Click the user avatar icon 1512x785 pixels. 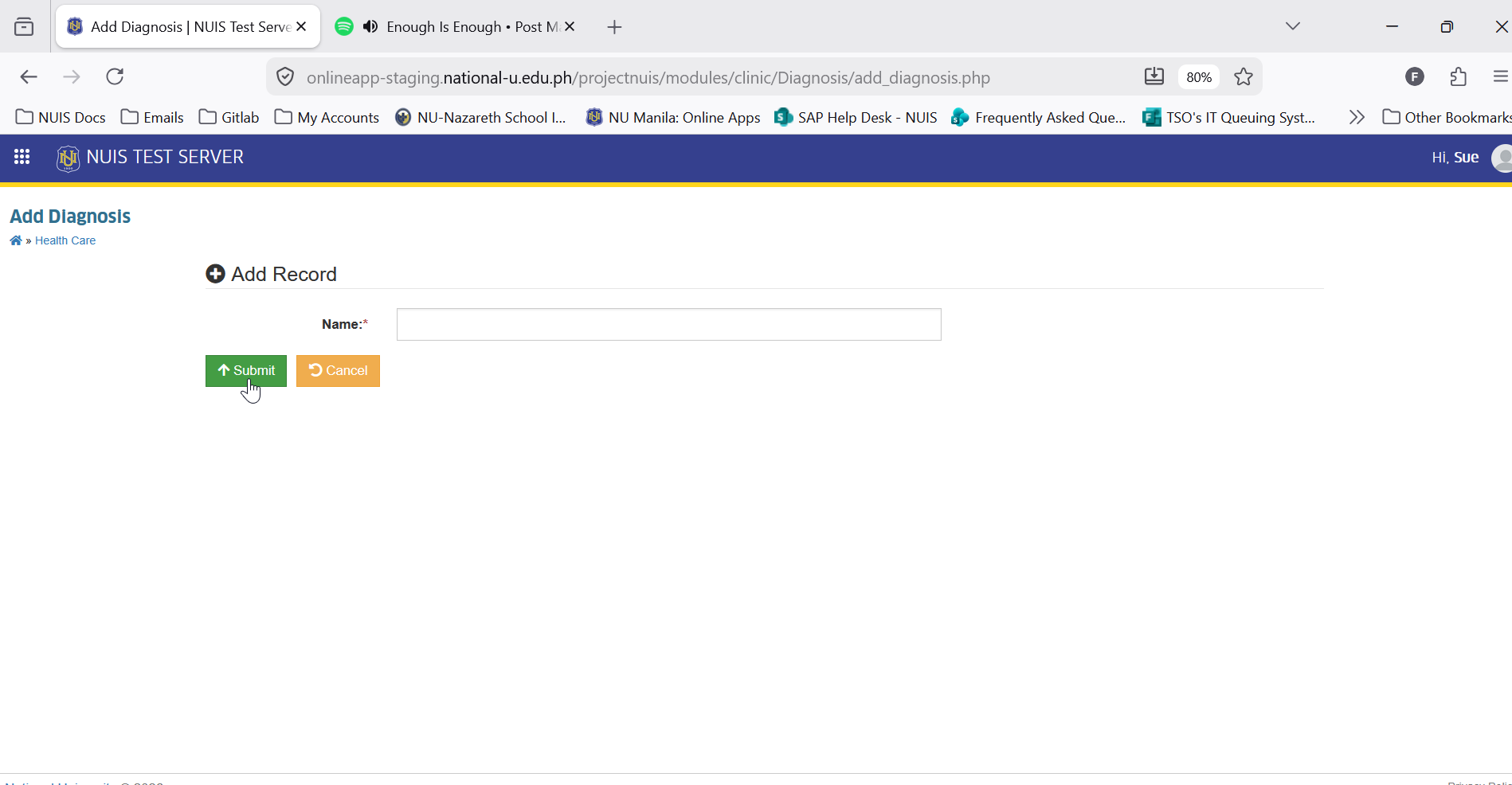click(x=1502, y=158)
